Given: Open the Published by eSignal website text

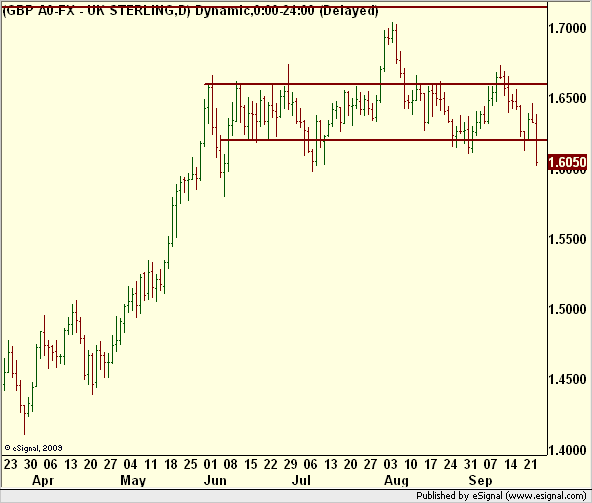Looking at the screenshot, I should pos(501,495).
